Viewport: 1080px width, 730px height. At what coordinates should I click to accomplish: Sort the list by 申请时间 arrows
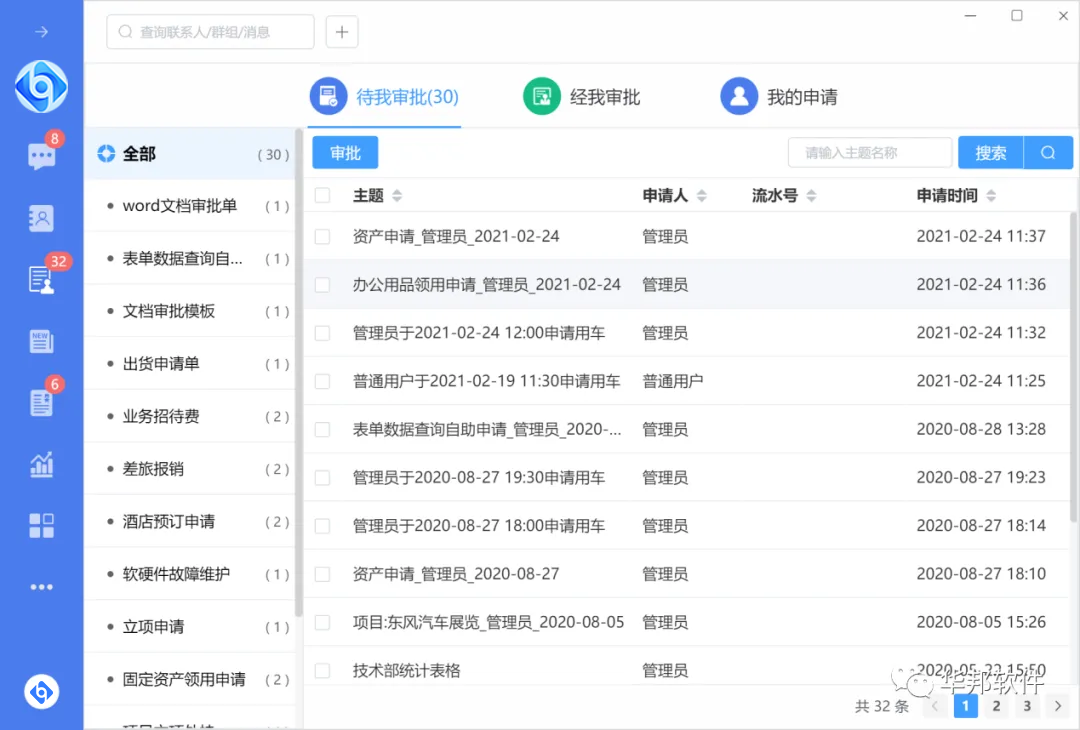pos(990,196)
